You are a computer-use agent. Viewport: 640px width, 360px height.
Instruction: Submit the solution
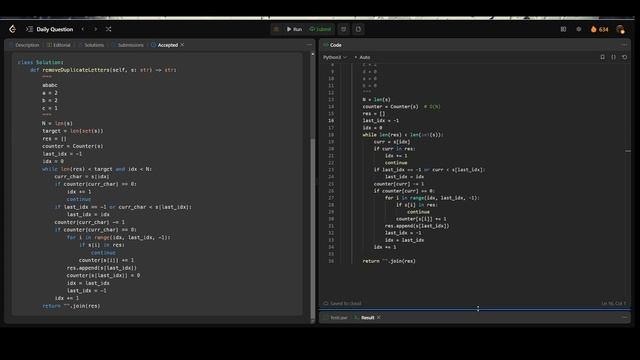[320, 29]
